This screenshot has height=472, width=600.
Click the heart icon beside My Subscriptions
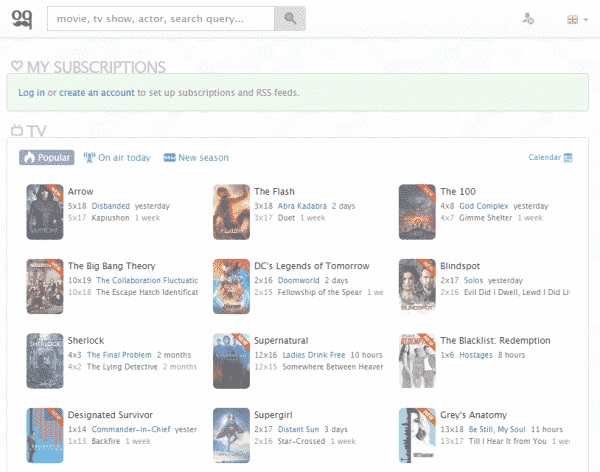(x=17, y=66)
